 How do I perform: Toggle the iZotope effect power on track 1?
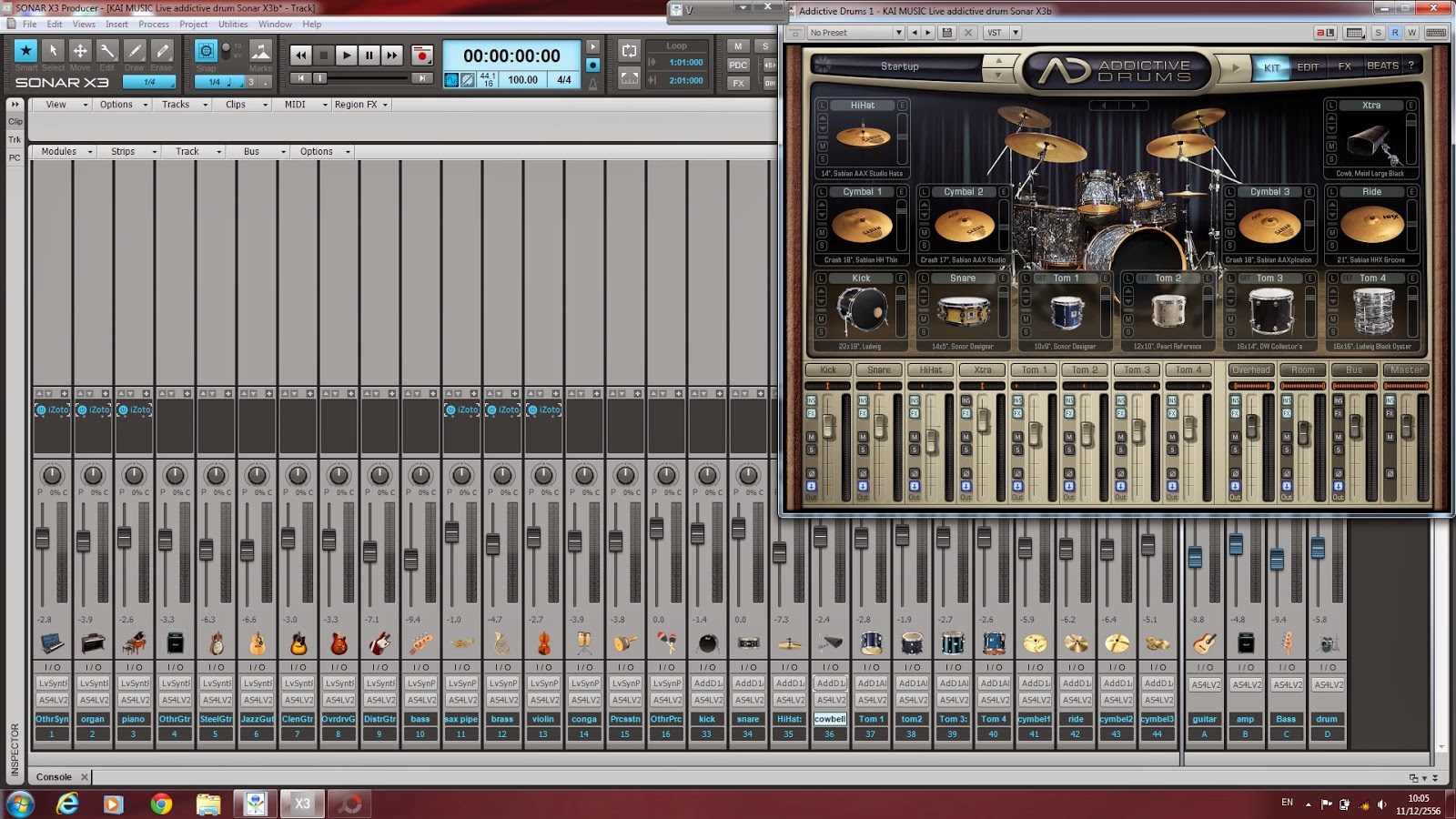point(41,410)
